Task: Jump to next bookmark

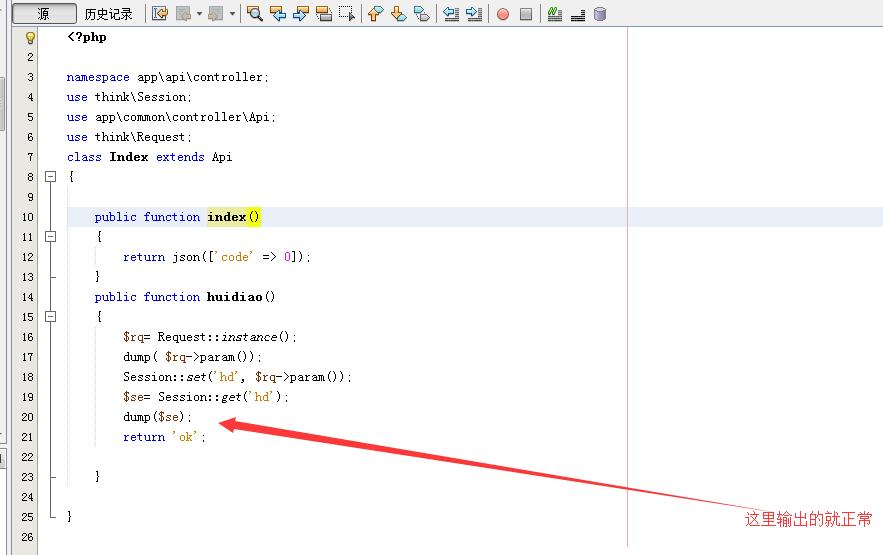Action: pos(398,14)
